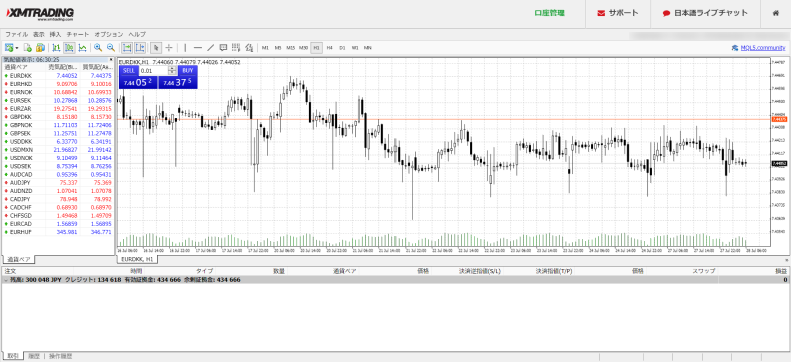Screen dimensions: 791x362
Task: Open the MQL5.community link
Action: [762, 48]
